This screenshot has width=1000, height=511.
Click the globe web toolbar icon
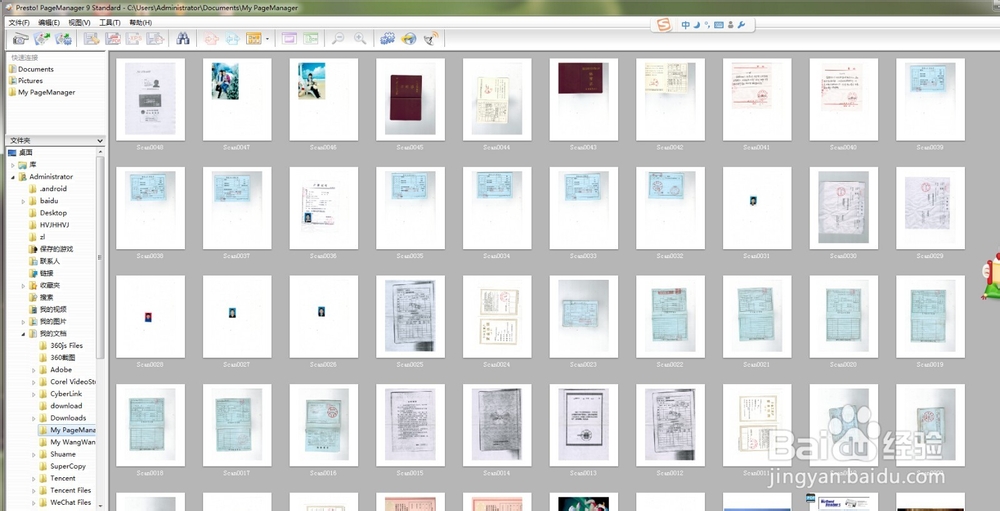tap(409, 39)
